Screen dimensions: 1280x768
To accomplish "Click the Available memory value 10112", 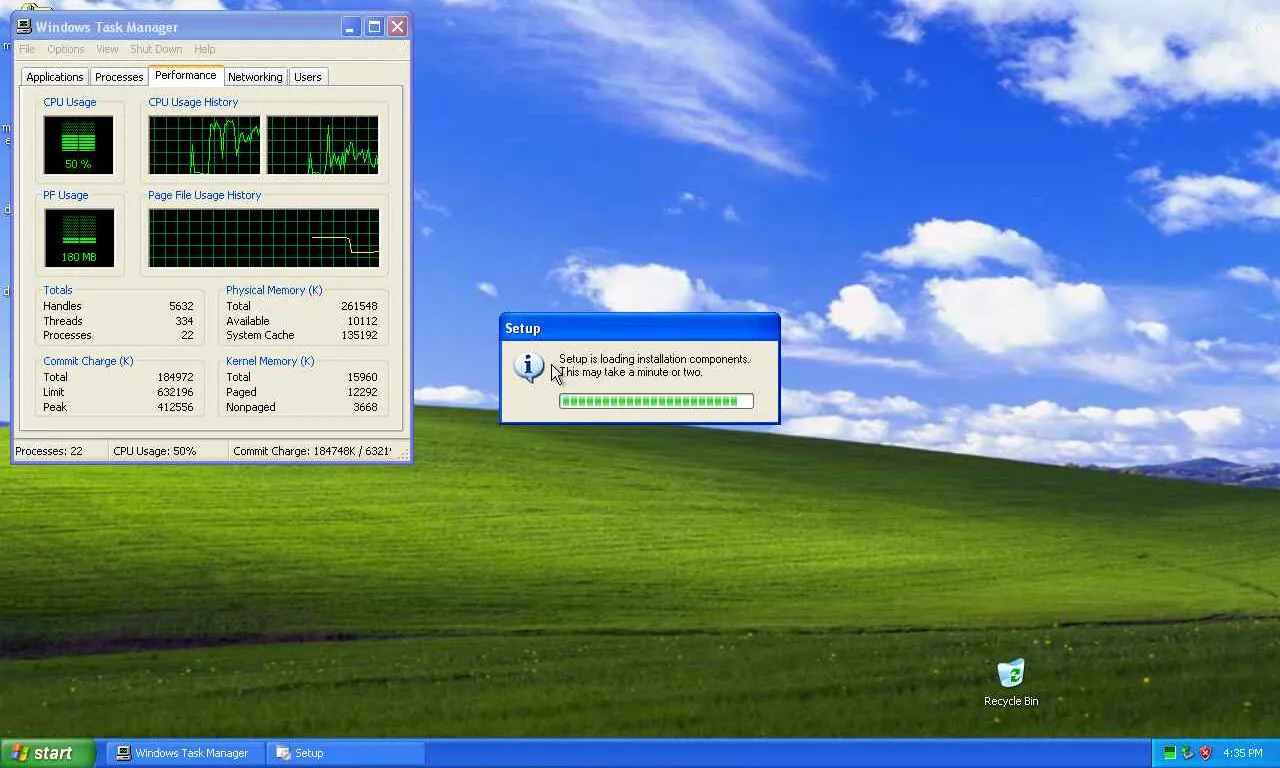I will [x=361, y=321].
